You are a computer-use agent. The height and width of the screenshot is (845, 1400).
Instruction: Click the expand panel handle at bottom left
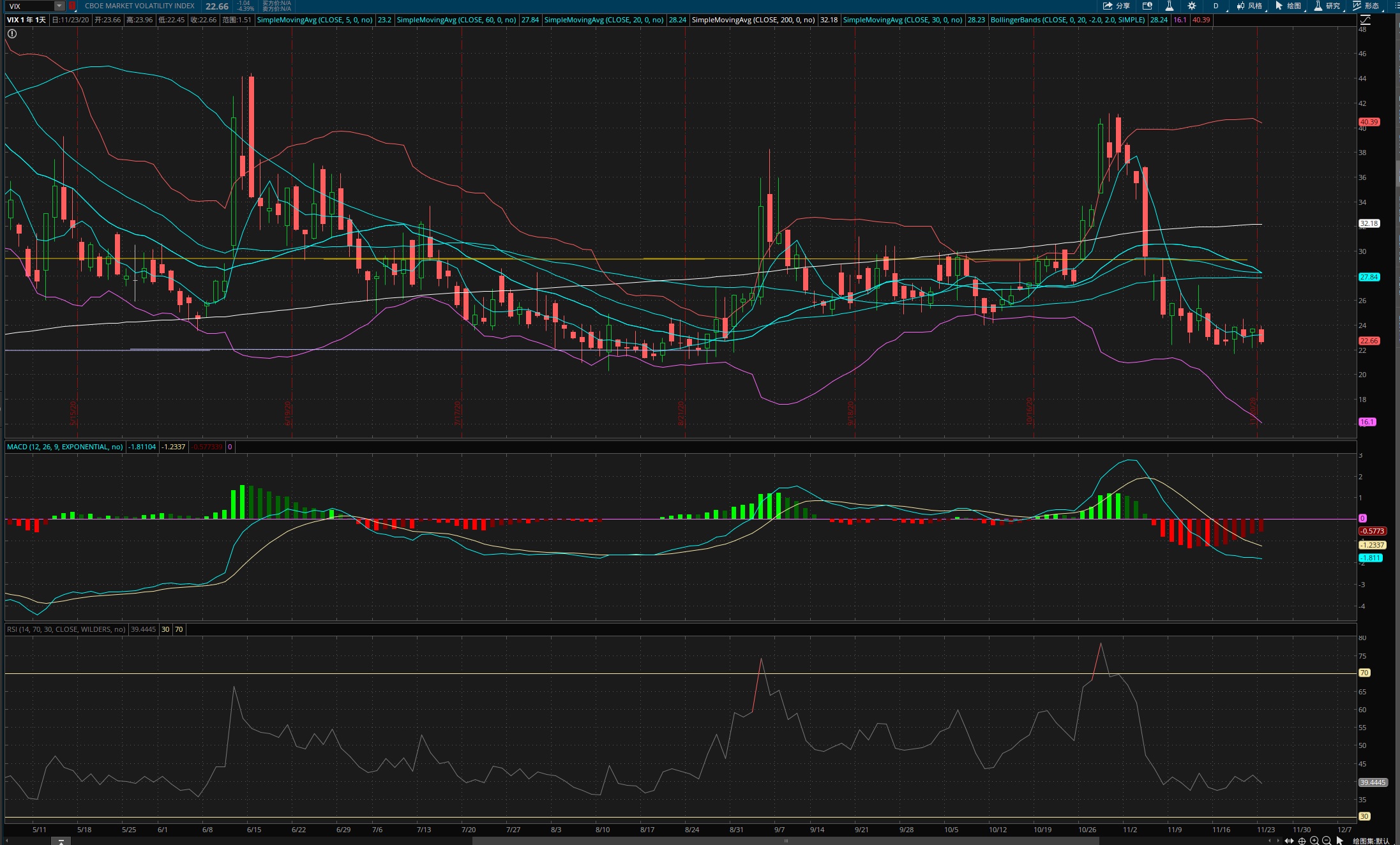[x=61, y=841]
